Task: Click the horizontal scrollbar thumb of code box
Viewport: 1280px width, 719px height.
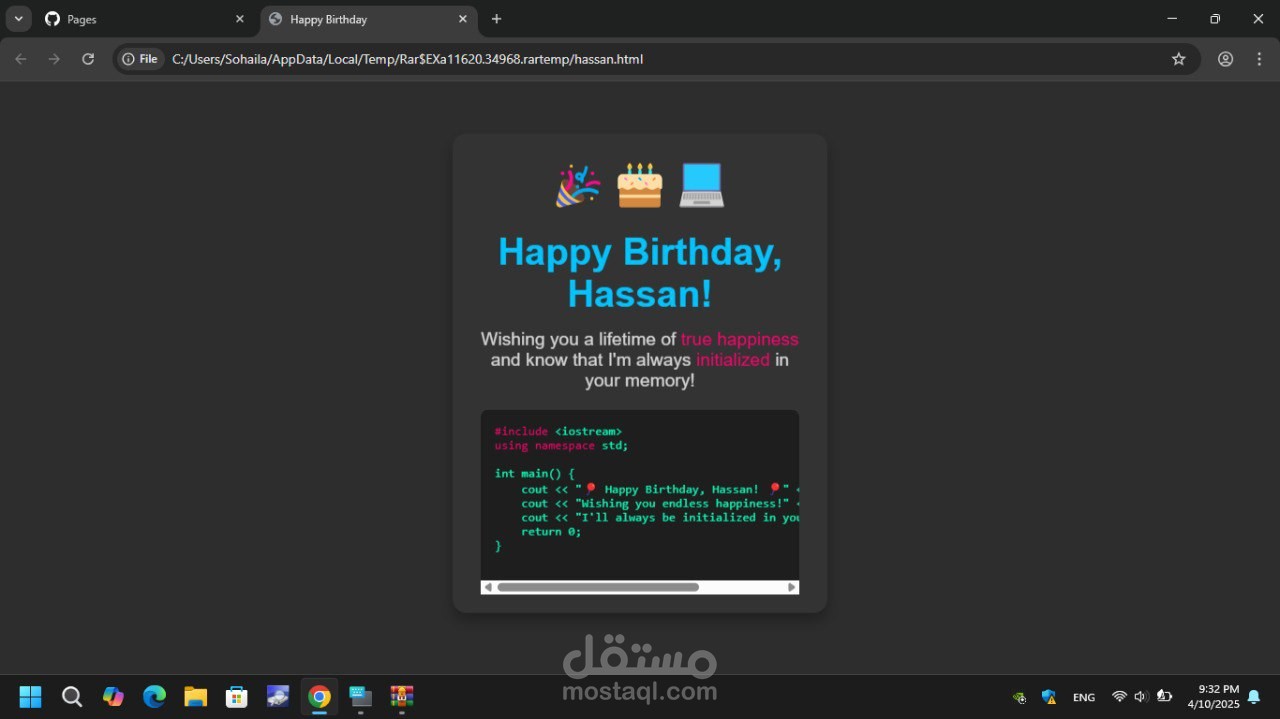Action: [598, 587]
